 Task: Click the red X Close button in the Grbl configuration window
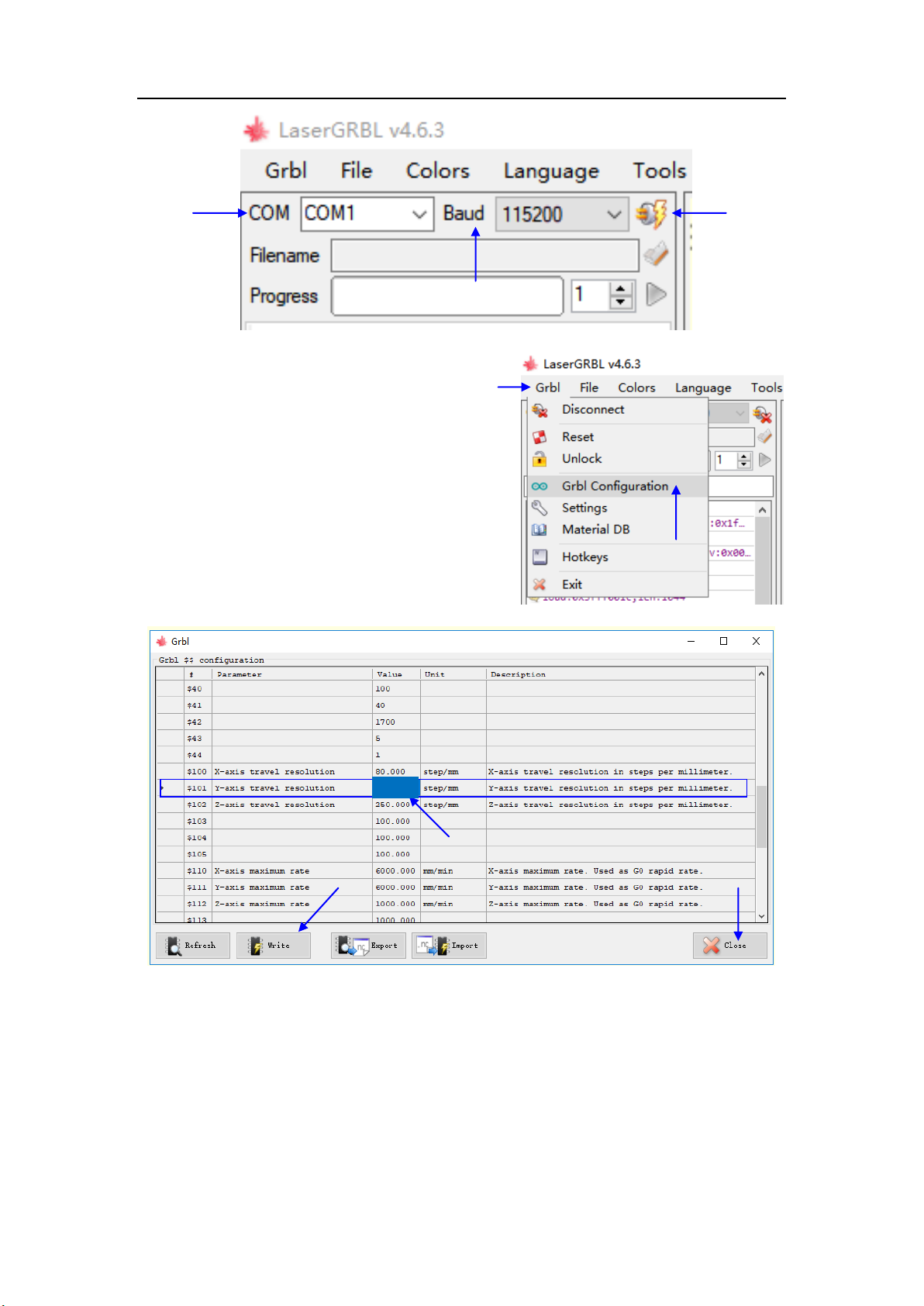tap(729, 946)
